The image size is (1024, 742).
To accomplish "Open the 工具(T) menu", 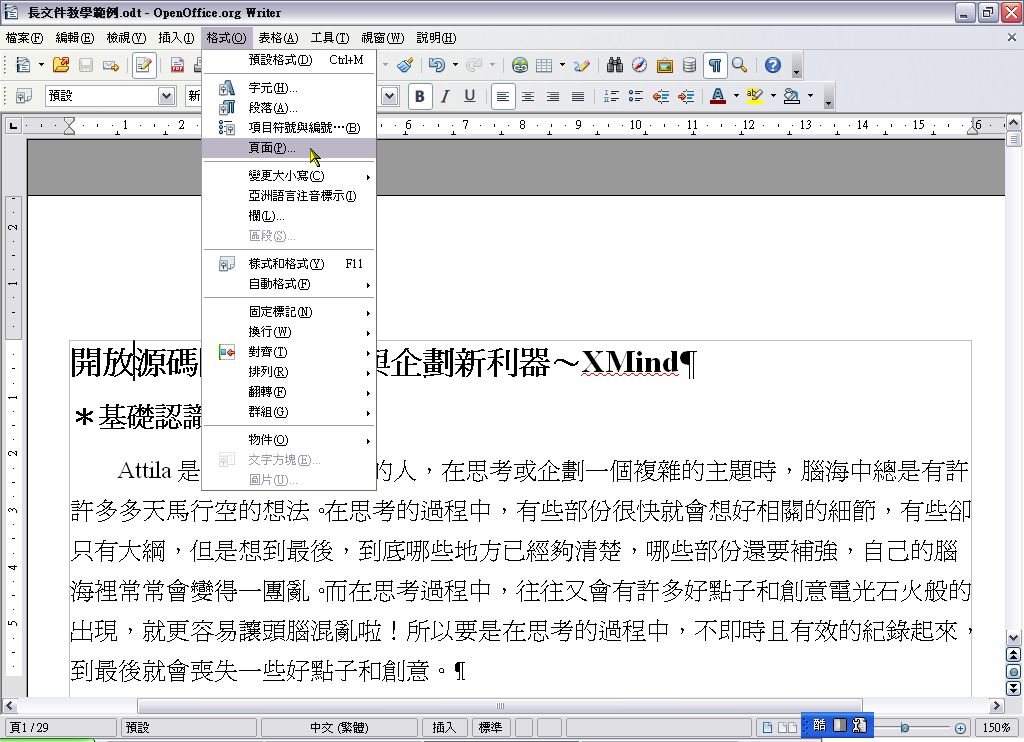I will (330, 38).
